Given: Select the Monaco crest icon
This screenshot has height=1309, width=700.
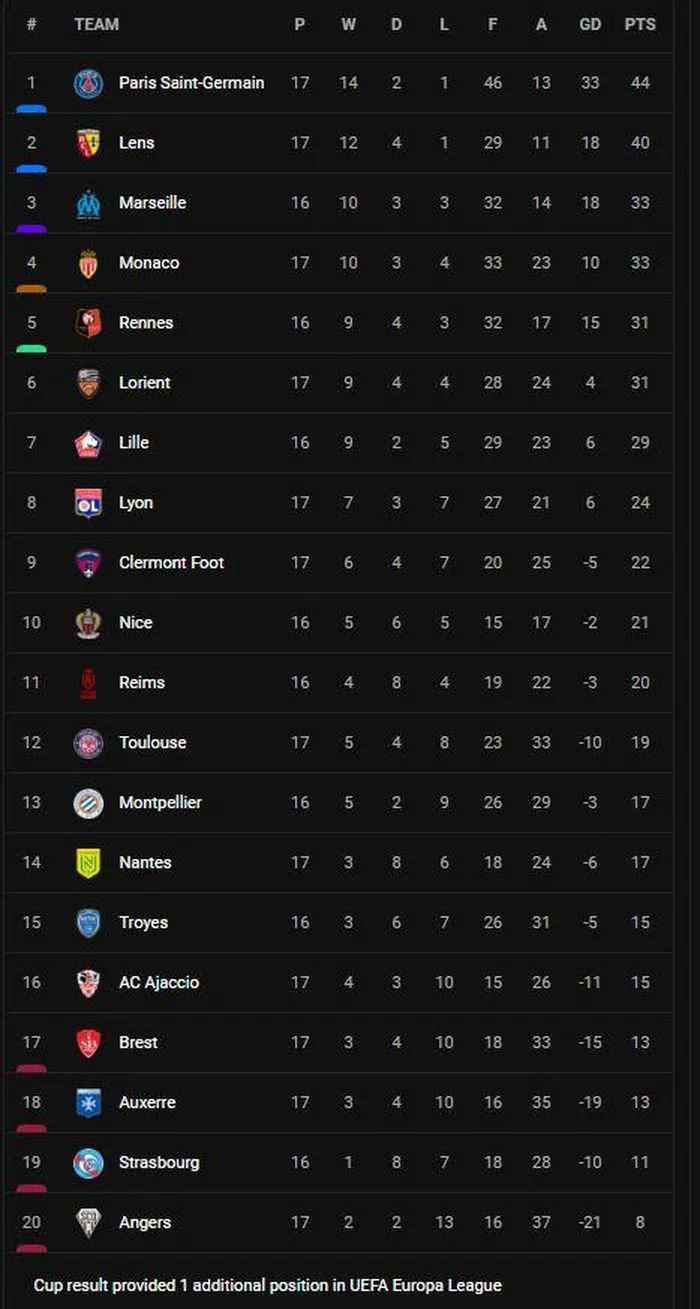Looking at the screenshot, I should tap(88, 263).
